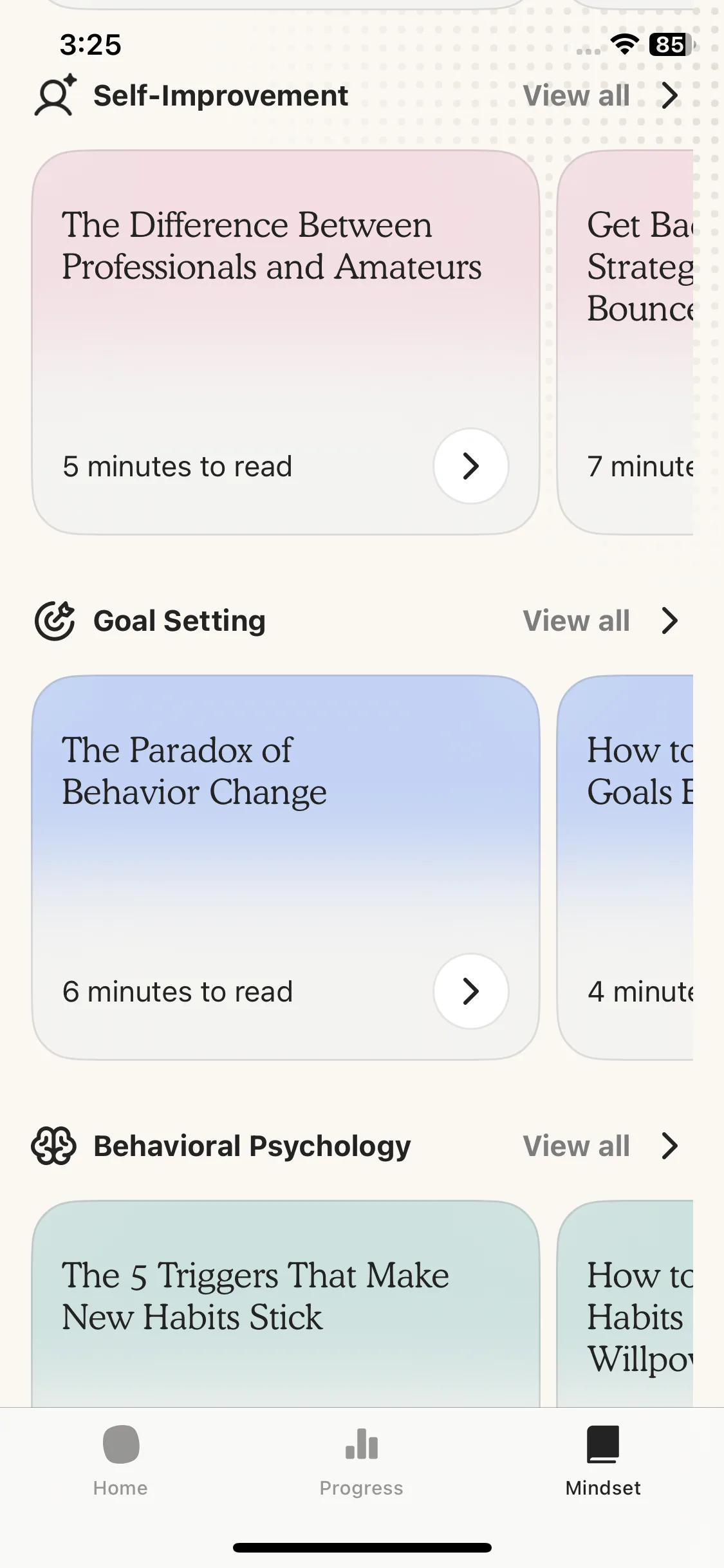Tap the Goal Setting target icon
Viewport: 724px width, 1568px height.
(x=55, y=621)
